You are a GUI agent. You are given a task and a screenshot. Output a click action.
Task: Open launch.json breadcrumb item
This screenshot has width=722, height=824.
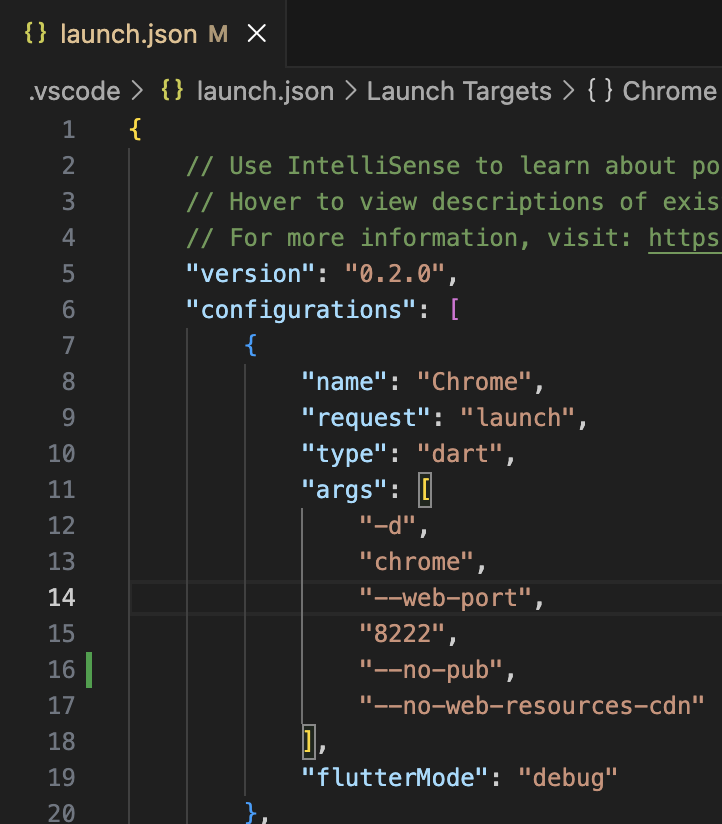265,91
